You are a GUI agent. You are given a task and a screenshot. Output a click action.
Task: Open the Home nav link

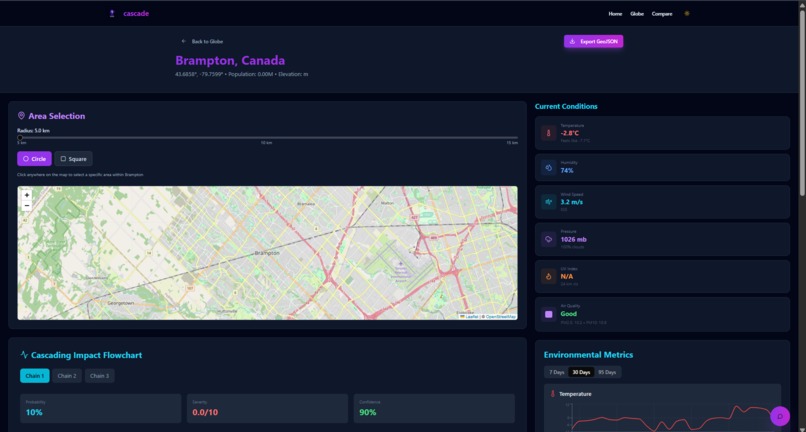click(615, 14)
